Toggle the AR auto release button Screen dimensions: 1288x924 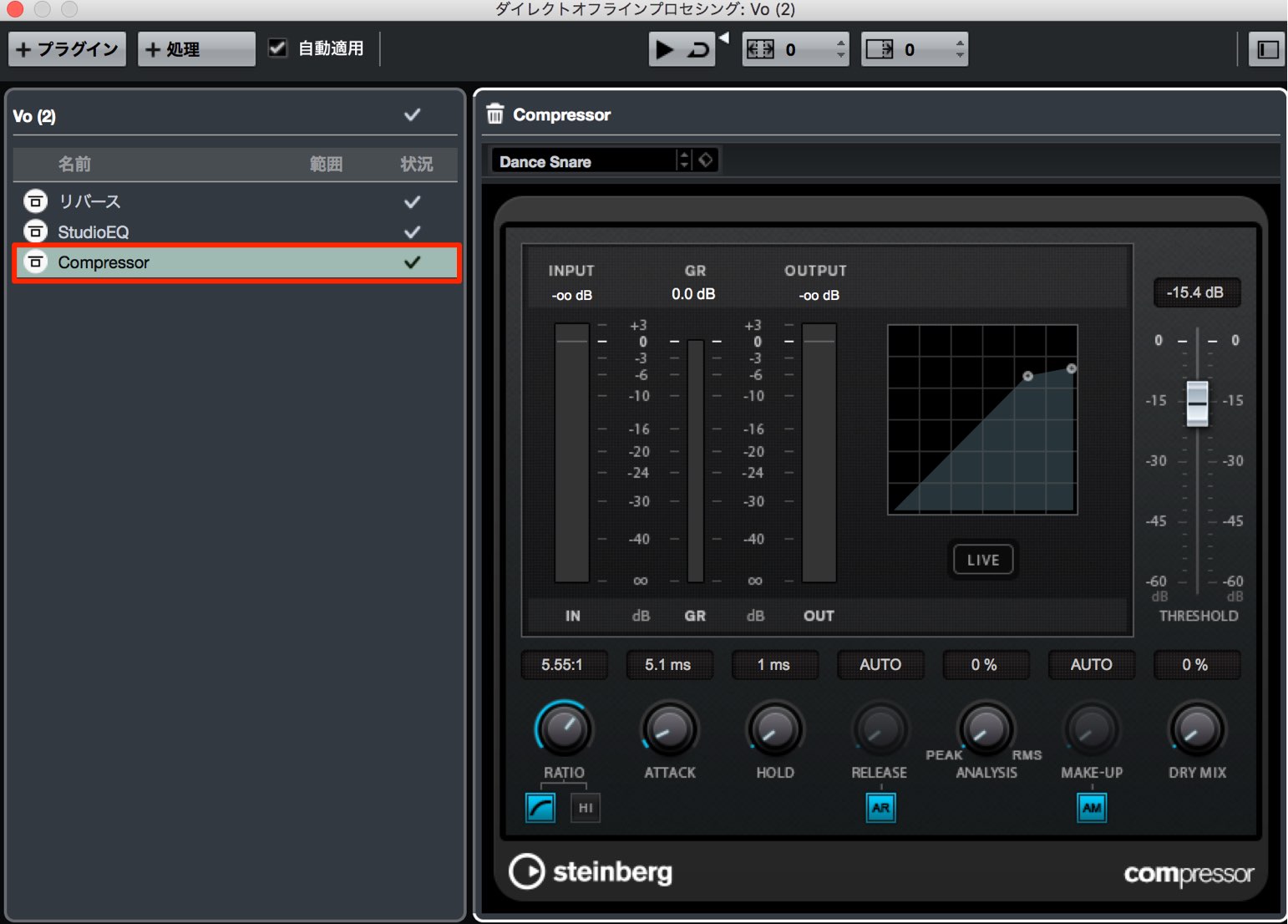click(x=880, y=808)
